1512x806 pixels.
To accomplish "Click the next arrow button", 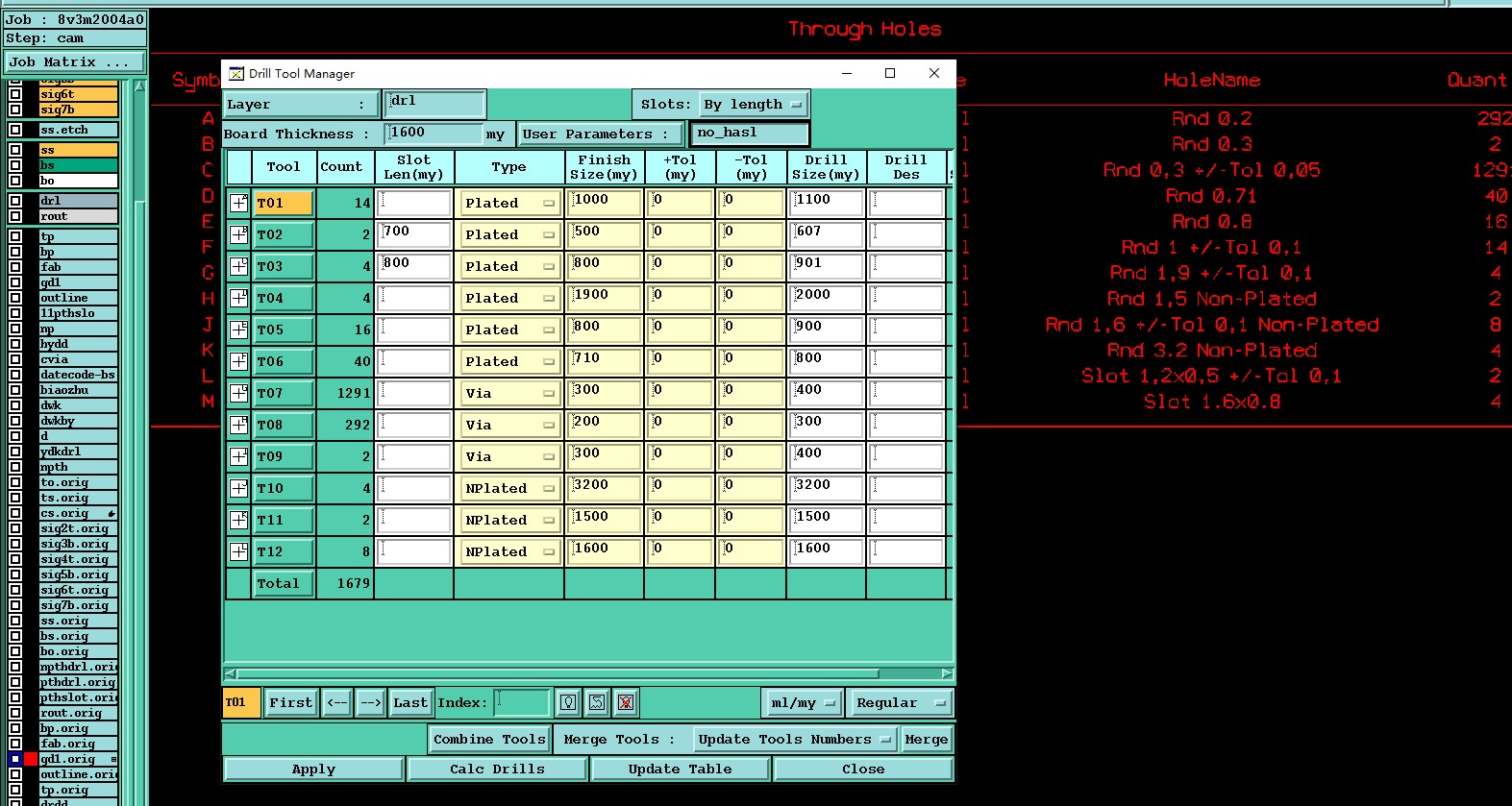I will (370, 702).
